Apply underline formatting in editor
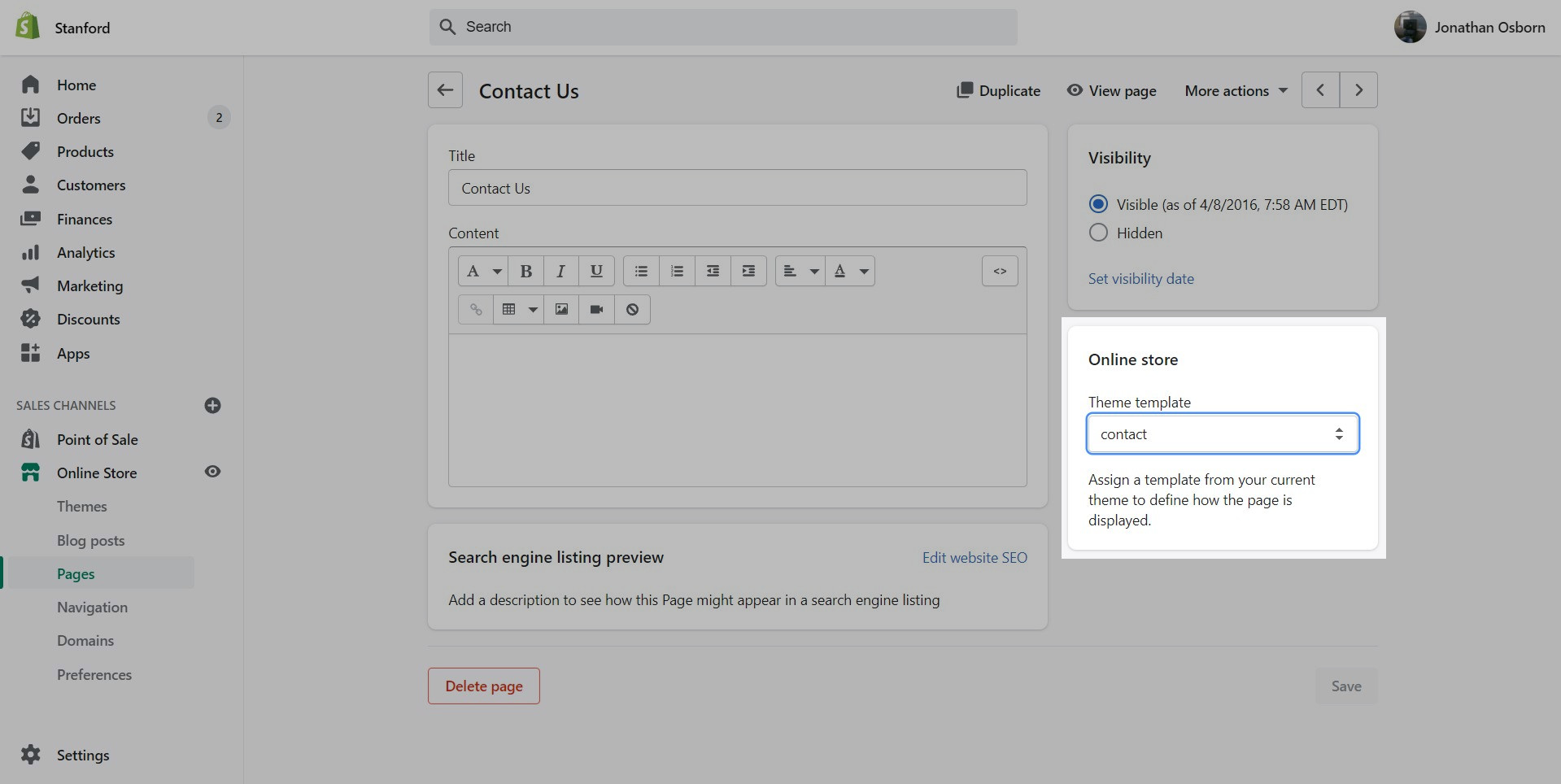The image size is (1561, 784). coord(596,272)
